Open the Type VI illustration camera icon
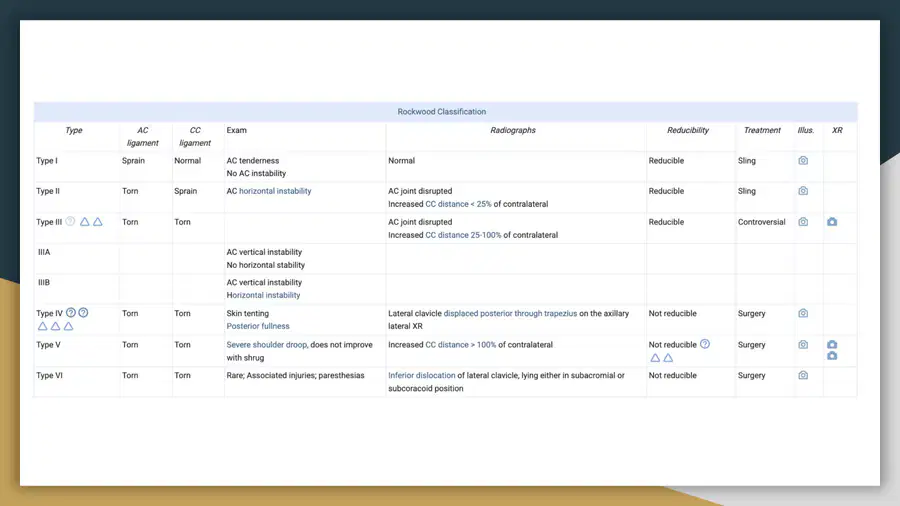The height and width of the screenshot is (506, 900). pyautogui.click(x=803, y=375)
